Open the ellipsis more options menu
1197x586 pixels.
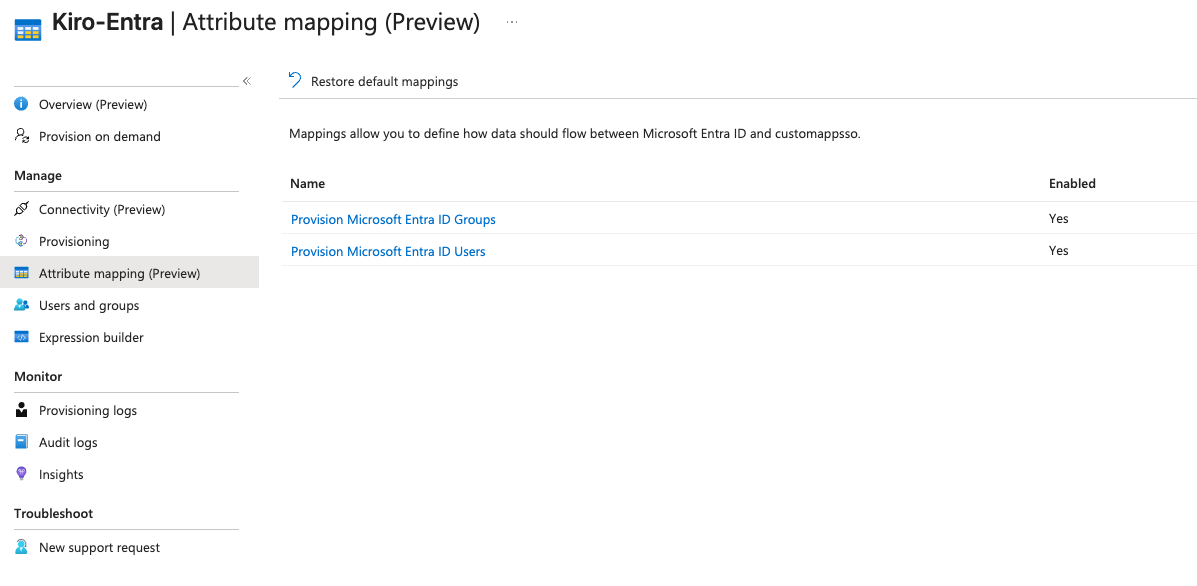point(512,22)
